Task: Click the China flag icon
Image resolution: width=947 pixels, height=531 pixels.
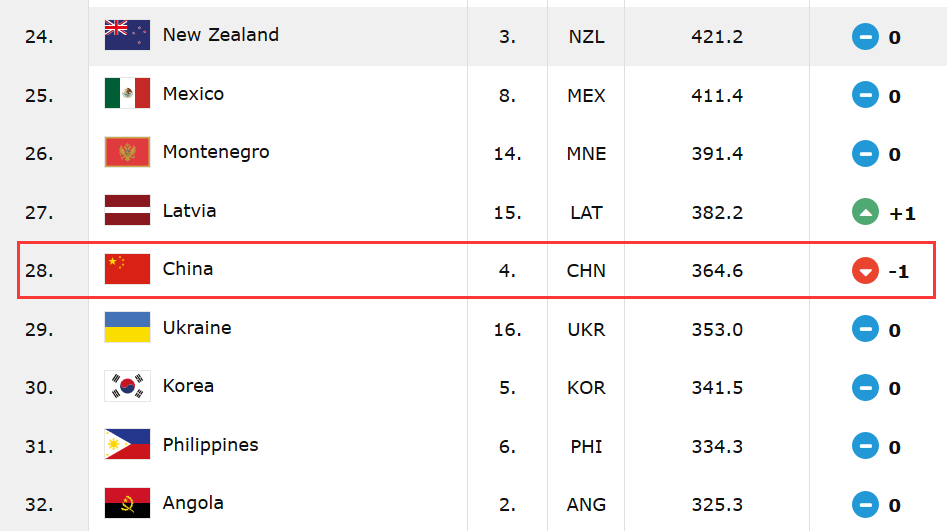Action: [127, 269]
